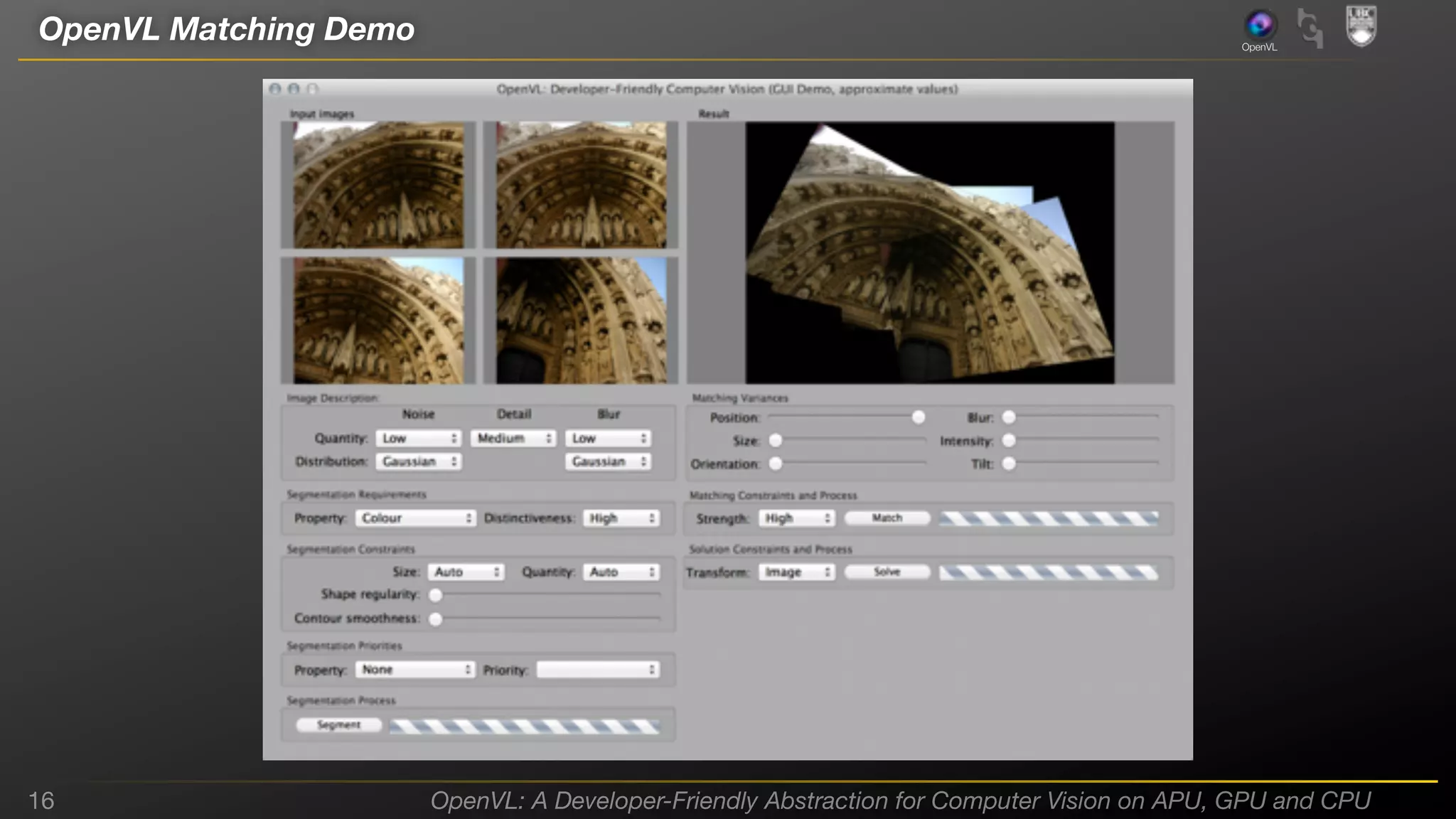Viewport: 1456px width, 819px height.
Task: Open the Noise Quantity dropdown set to Low
Action: 419,439
